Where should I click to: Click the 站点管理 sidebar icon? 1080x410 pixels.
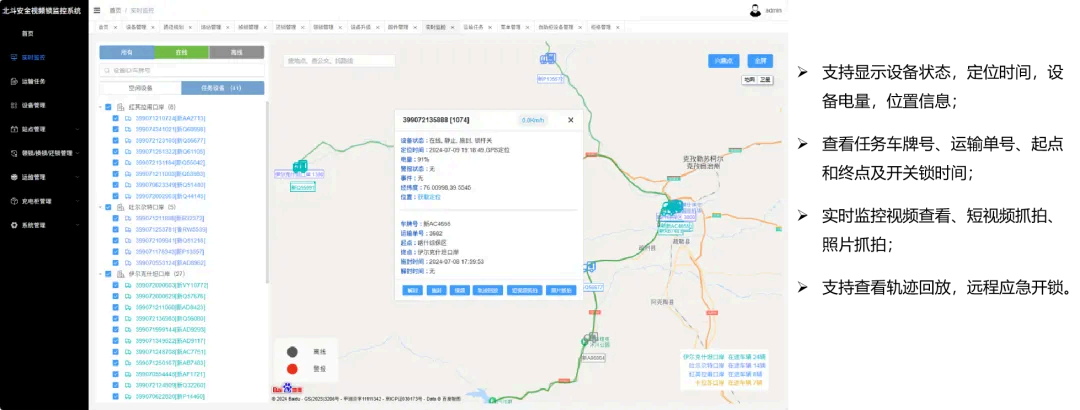pos(14,129)
